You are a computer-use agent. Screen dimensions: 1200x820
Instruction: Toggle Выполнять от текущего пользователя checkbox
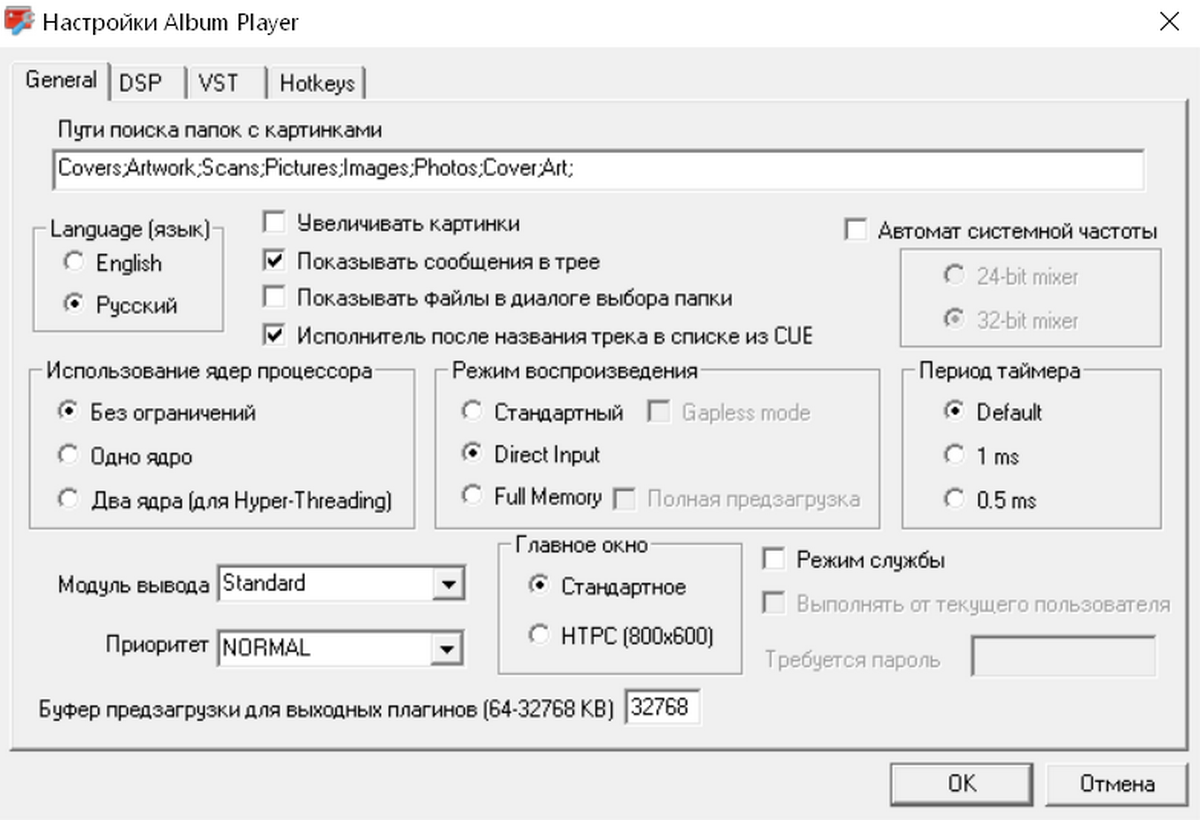(966, 604)
